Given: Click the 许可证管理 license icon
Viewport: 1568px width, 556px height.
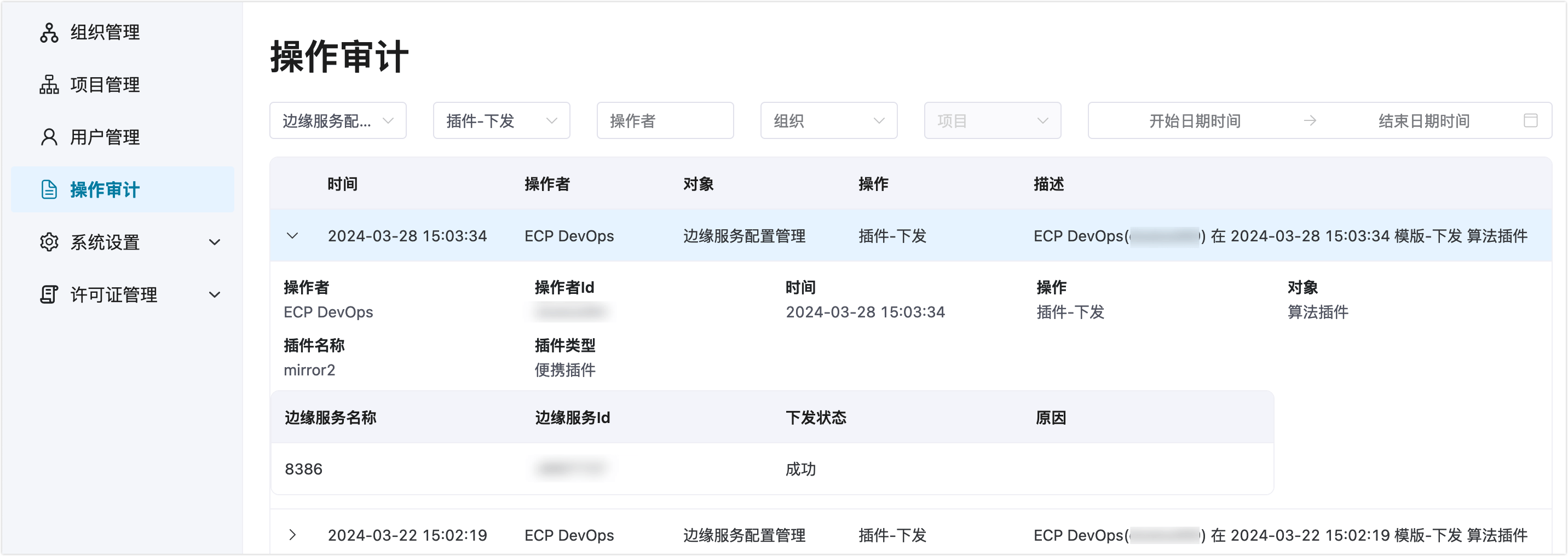Looking at the screenshot, I should click(x=49, y=294).
